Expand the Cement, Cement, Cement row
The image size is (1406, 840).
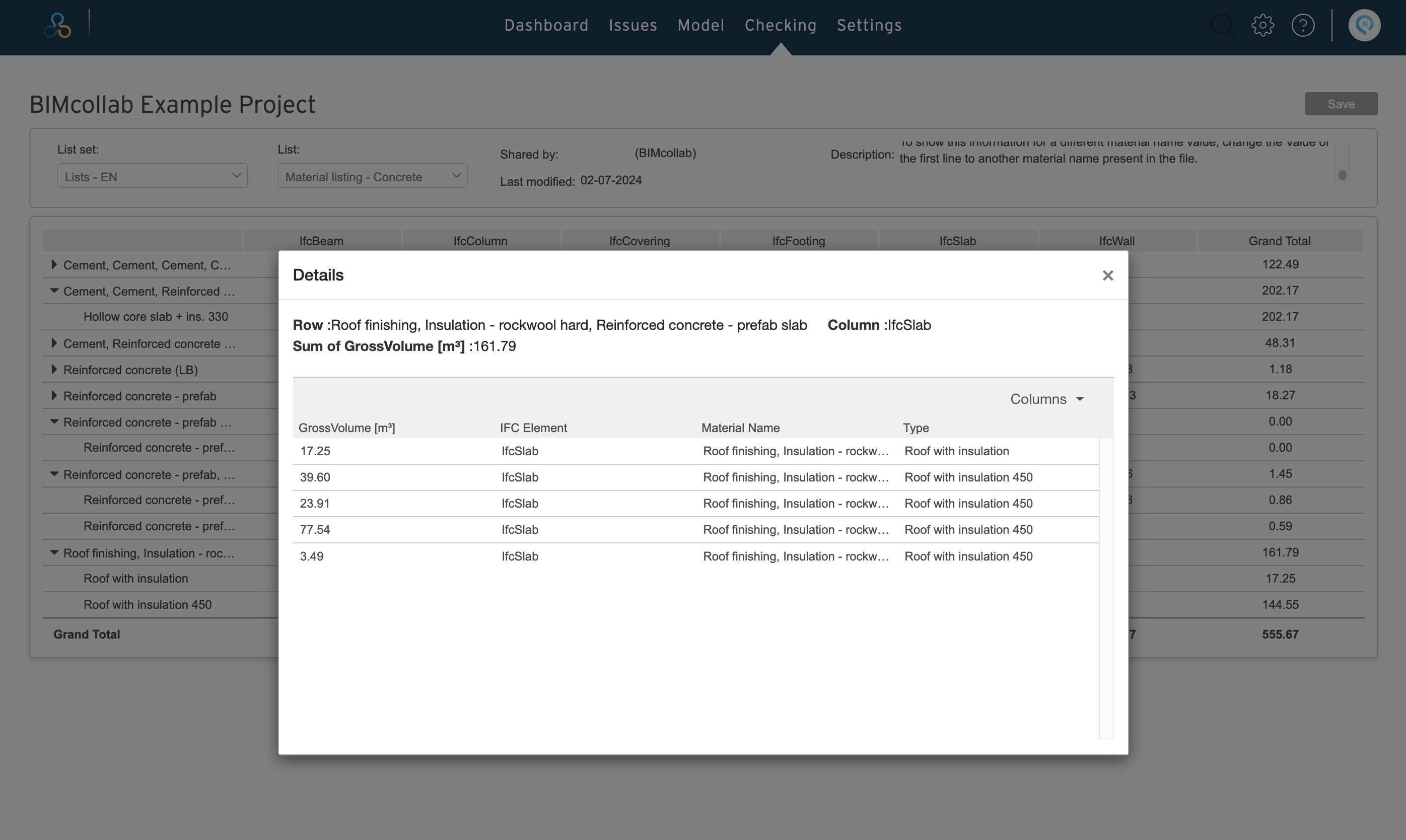pos(54,265)
